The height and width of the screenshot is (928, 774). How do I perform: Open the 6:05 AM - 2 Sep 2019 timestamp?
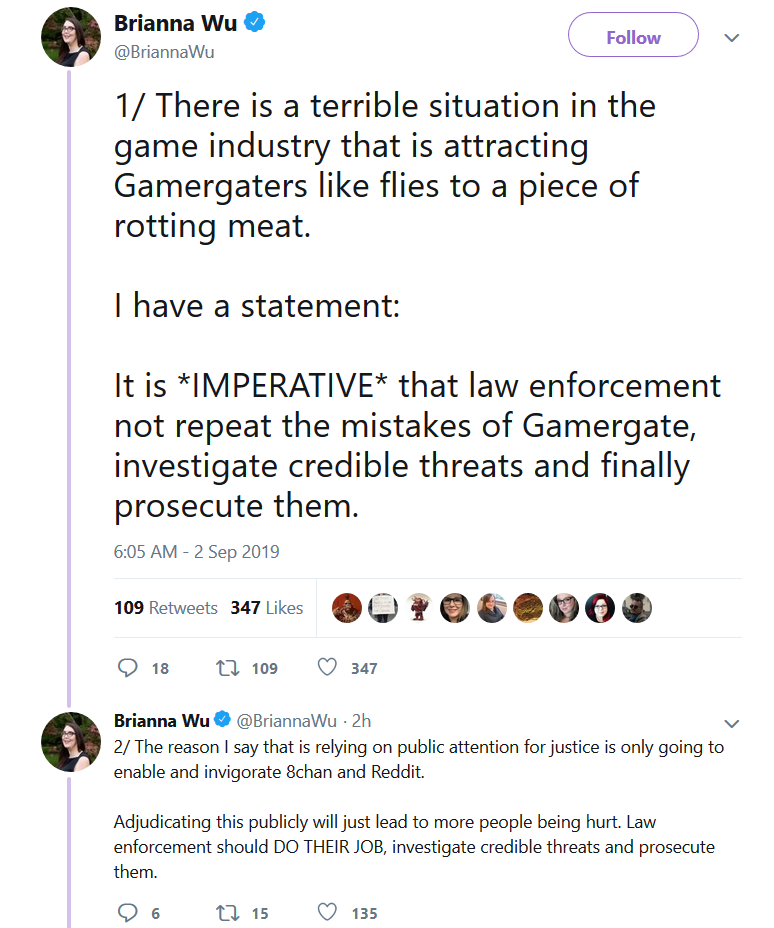196,552
